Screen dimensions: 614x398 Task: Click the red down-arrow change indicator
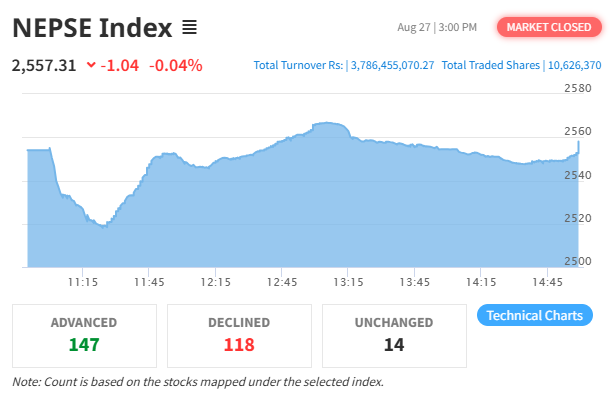91,65
